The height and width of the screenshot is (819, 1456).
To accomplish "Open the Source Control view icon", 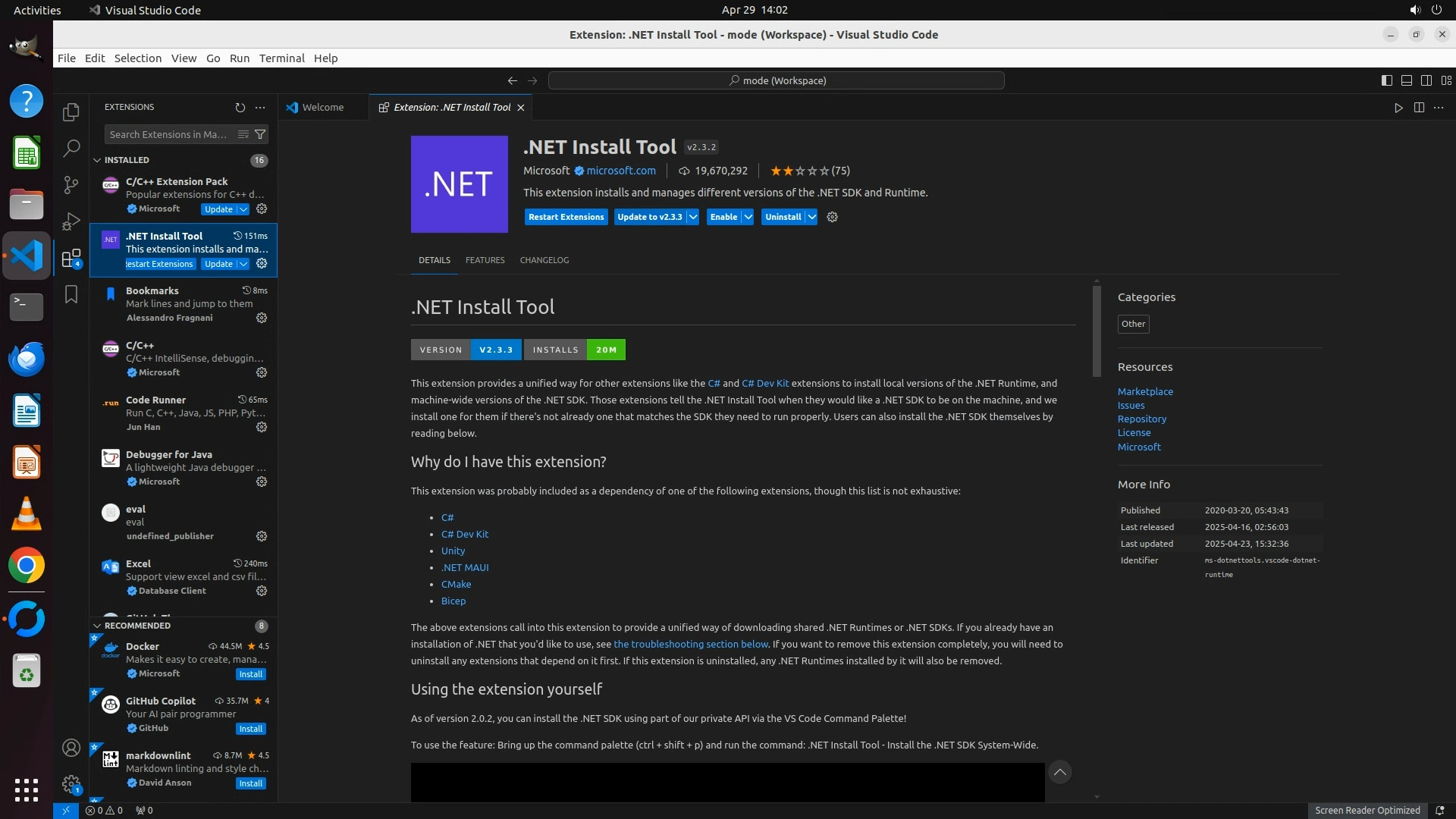I will point(71,184).
